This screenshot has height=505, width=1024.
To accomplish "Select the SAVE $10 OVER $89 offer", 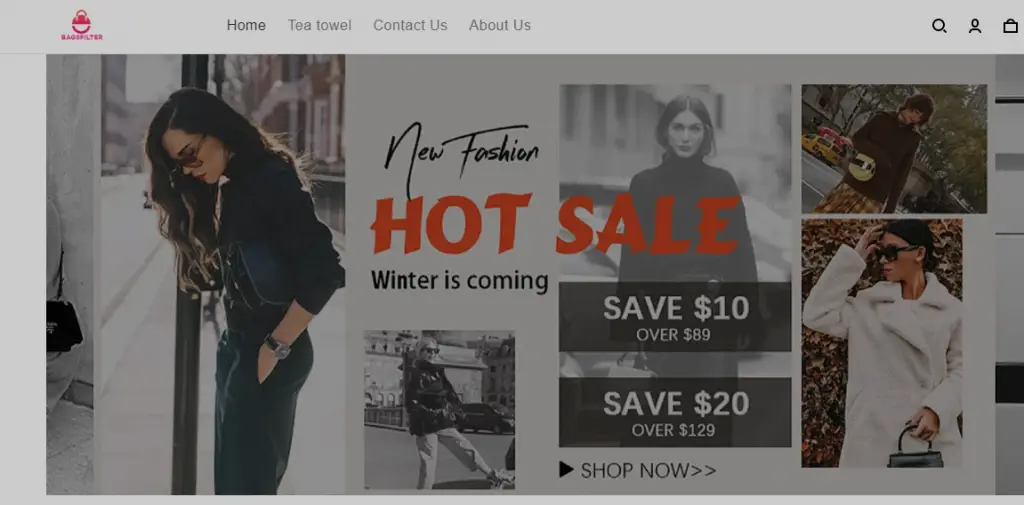I will (675, 317).
